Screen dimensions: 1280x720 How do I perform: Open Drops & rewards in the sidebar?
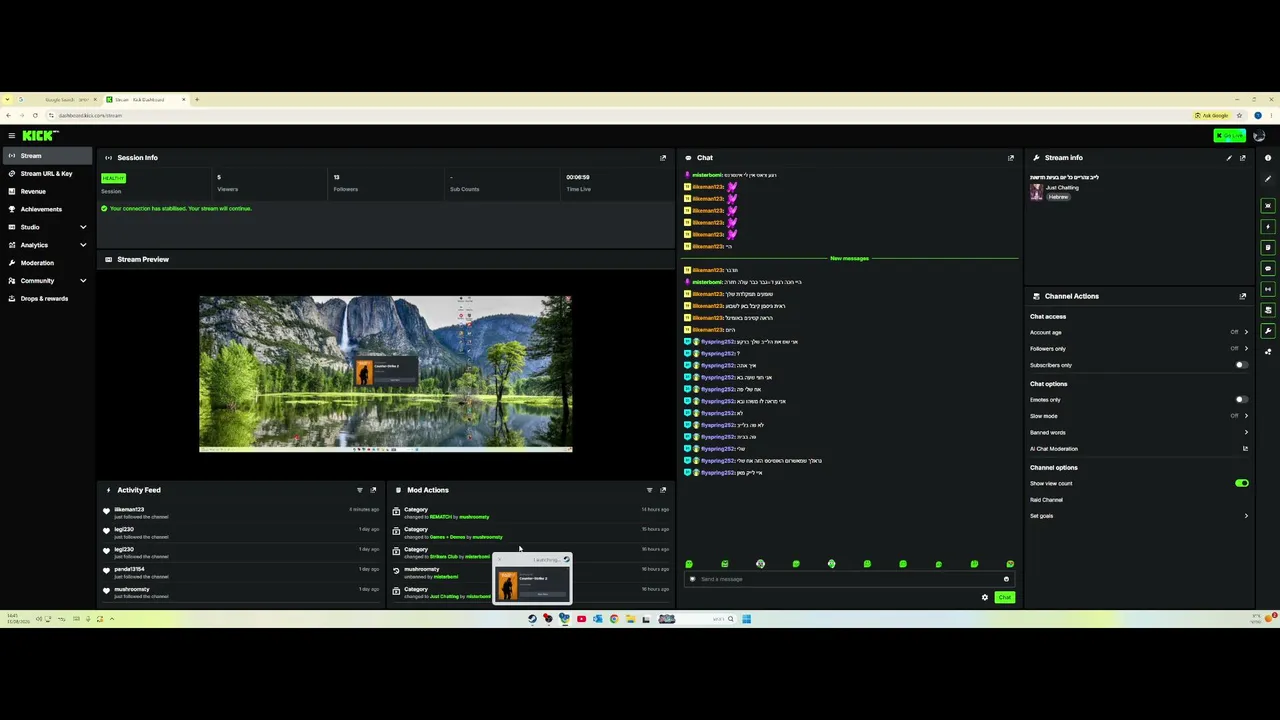pyautogui.click(x=46, y=299)
